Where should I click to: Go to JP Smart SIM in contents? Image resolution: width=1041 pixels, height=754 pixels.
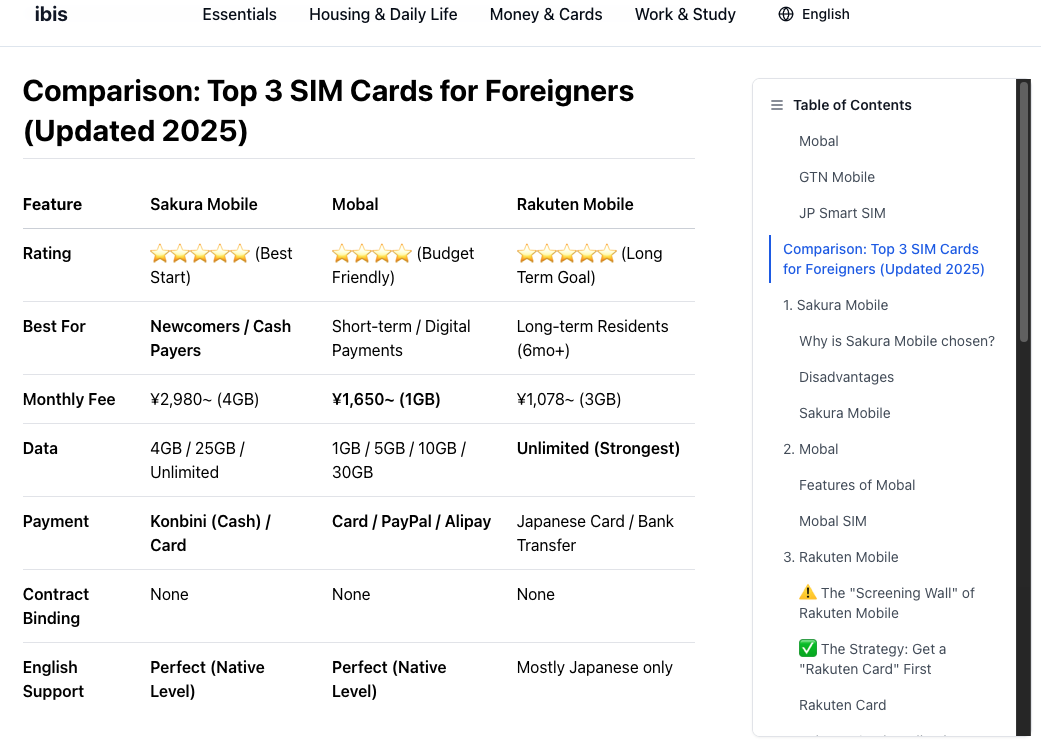pos(842,213)
